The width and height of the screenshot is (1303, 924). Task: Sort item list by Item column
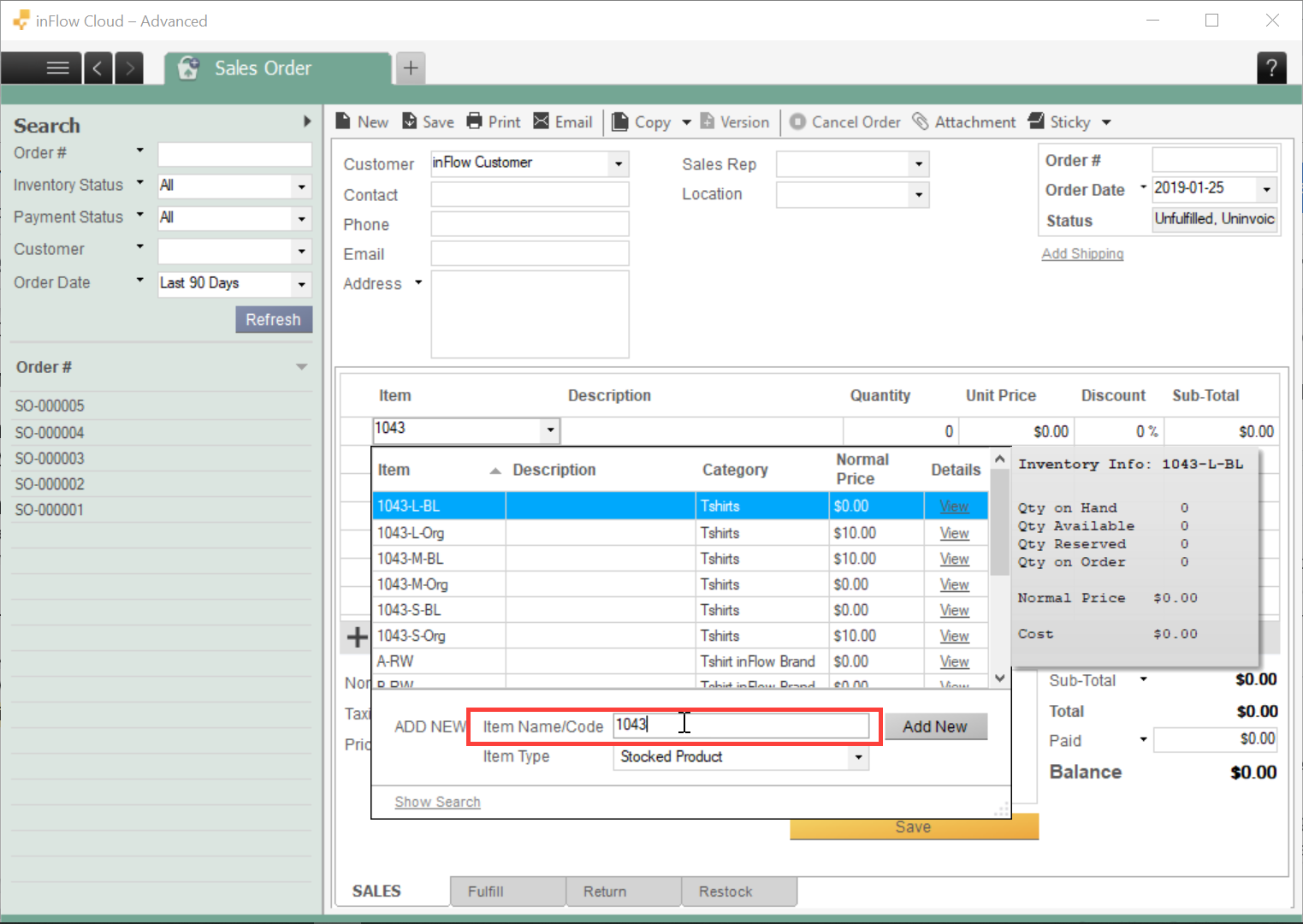[x=439, y=470]
